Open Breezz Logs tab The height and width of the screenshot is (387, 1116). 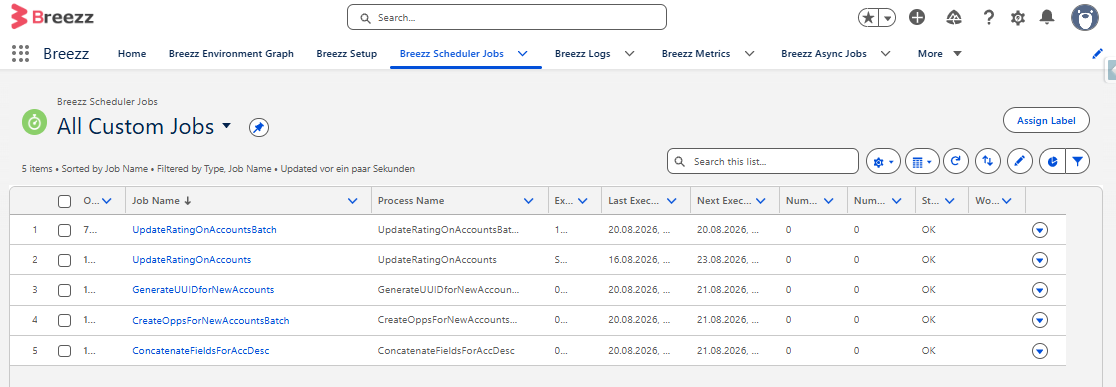click(582, 53)
